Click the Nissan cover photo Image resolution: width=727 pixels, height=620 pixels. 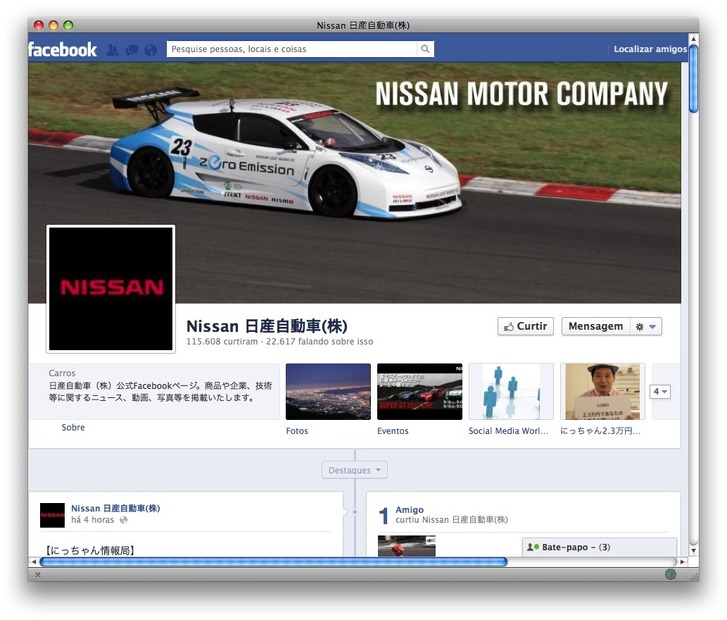pos(355,183)
